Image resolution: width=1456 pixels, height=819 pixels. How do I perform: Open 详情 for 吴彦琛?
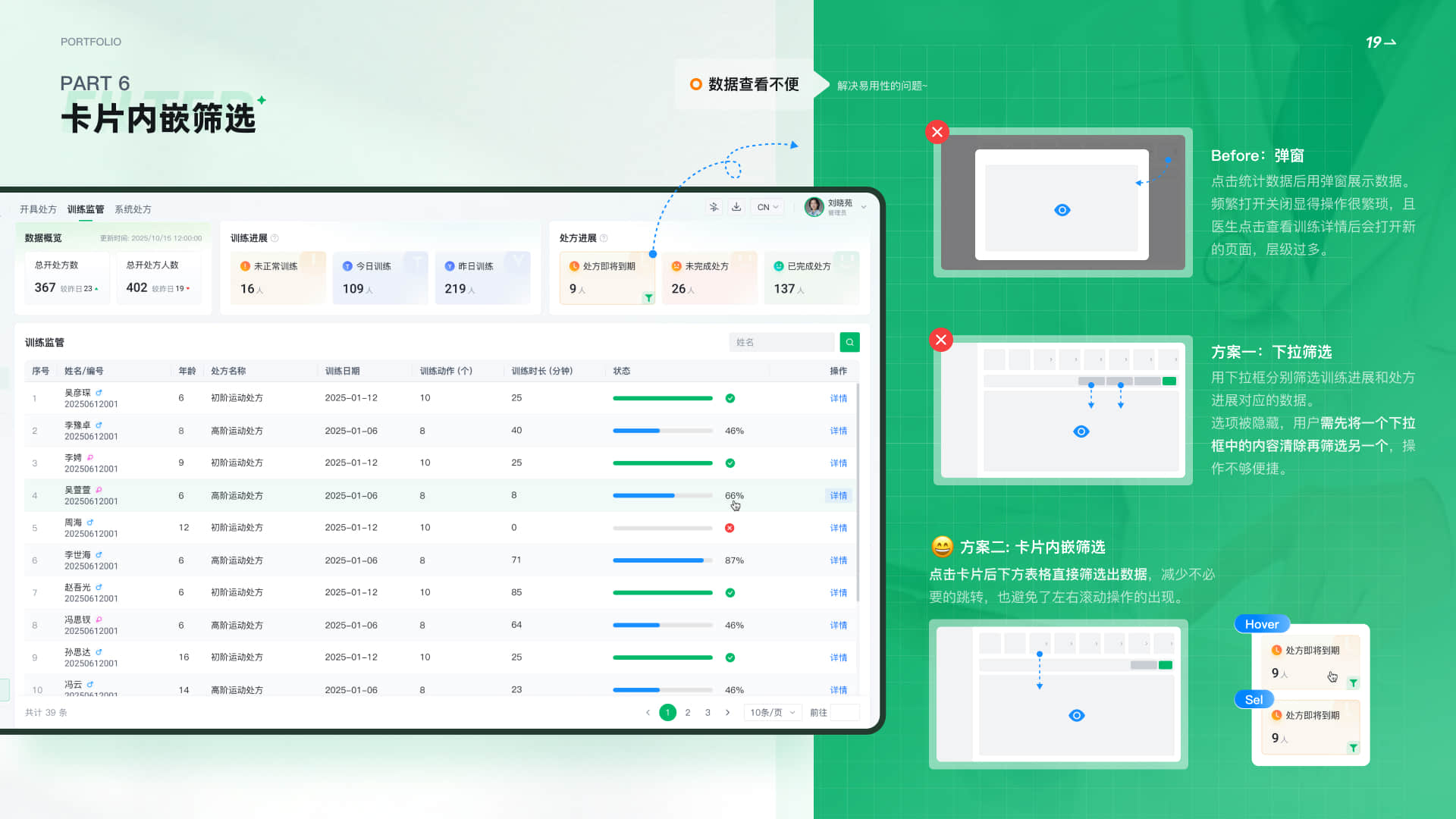[x=838, y=398]
